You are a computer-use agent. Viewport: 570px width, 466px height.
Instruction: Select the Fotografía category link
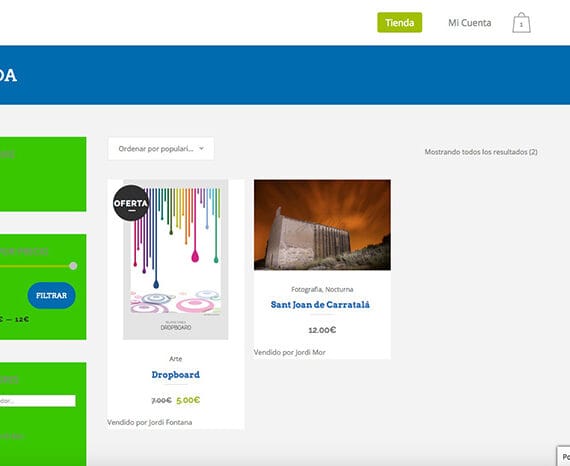click(x=306, y=289)
